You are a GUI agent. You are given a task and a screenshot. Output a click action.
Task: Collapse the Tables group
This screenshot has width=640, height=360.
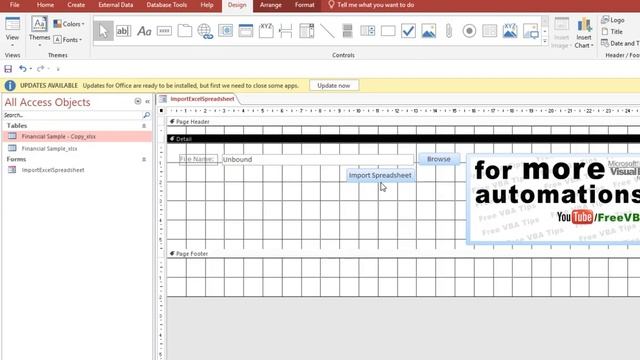click(144, 126)
